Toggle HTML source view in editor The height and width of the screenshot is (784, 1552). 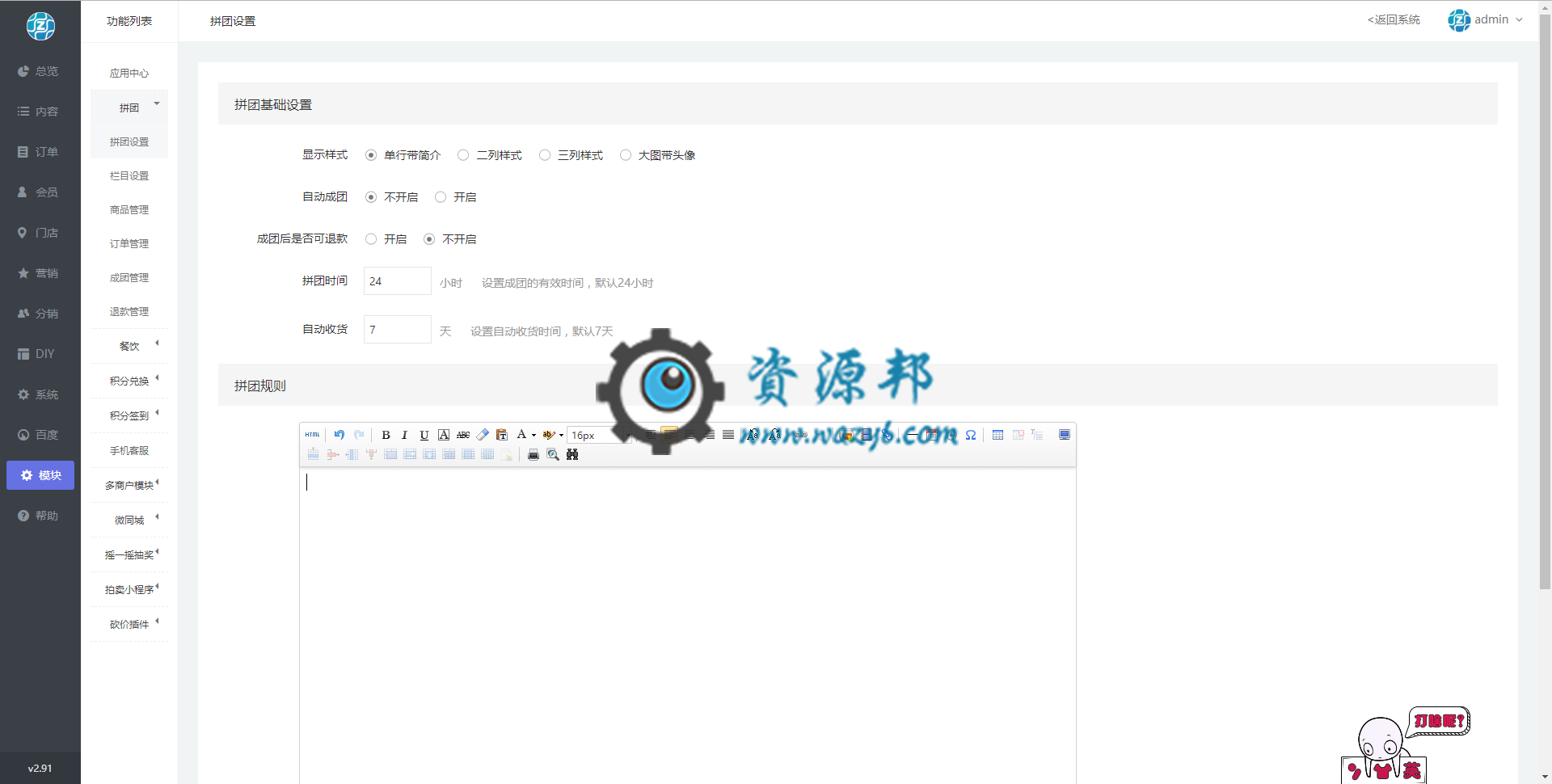pyautogui.click(x=313, y=435)
